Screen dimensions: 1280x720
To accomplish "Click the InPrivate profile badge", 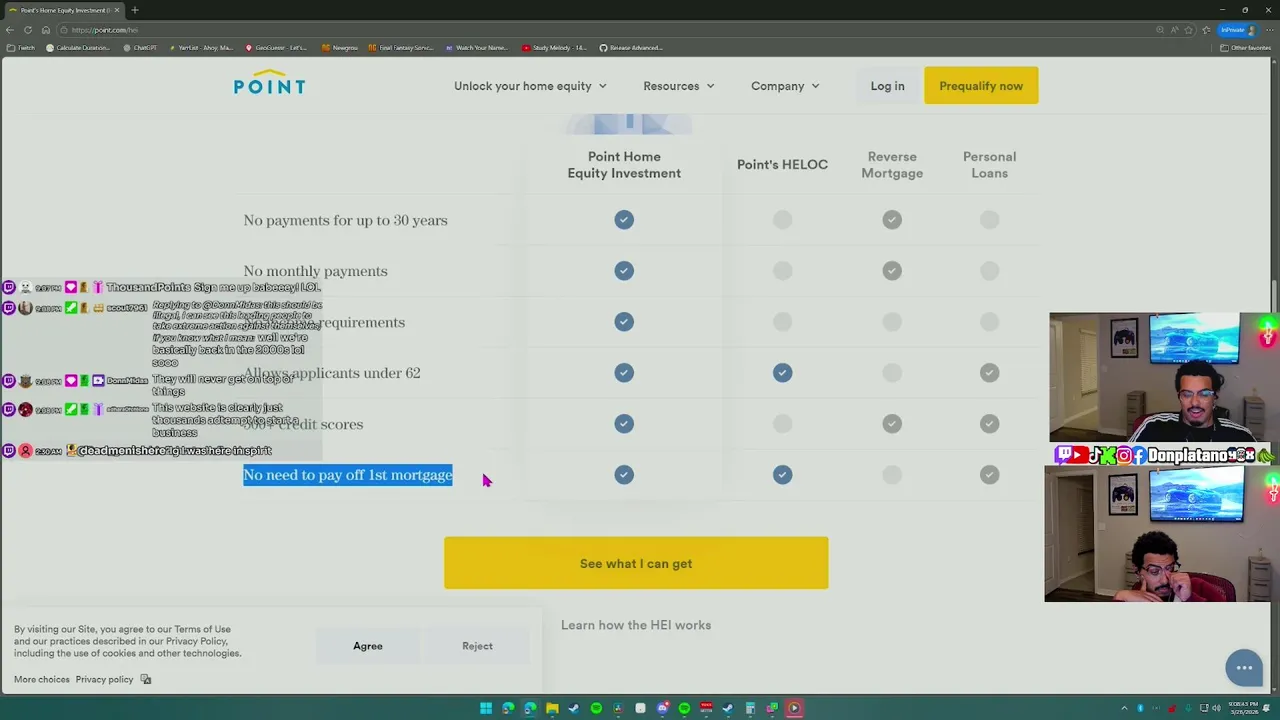I will coord(1239,30).
